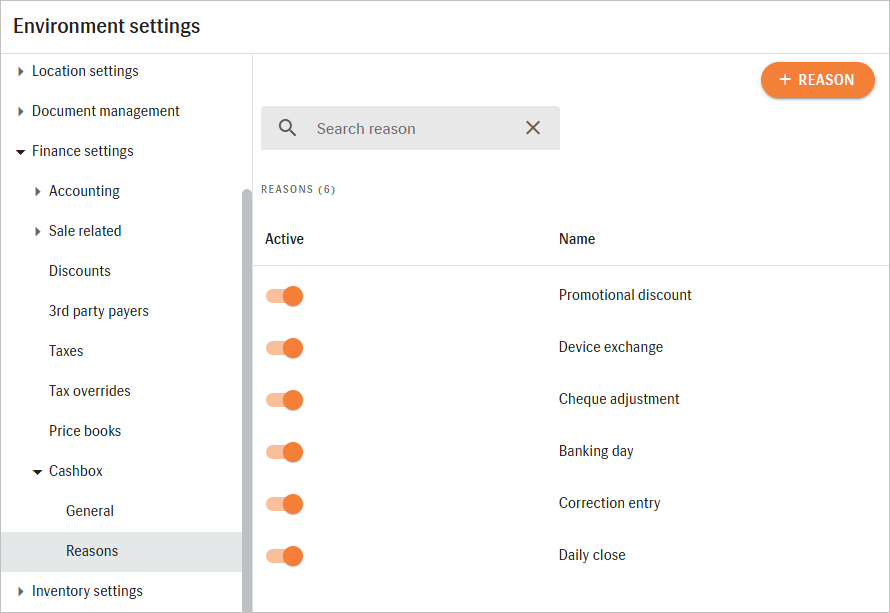Add a new reason with + REASON
Image resolution: width=890 pixels, height=613 pixels.
[x=817, y=80]
